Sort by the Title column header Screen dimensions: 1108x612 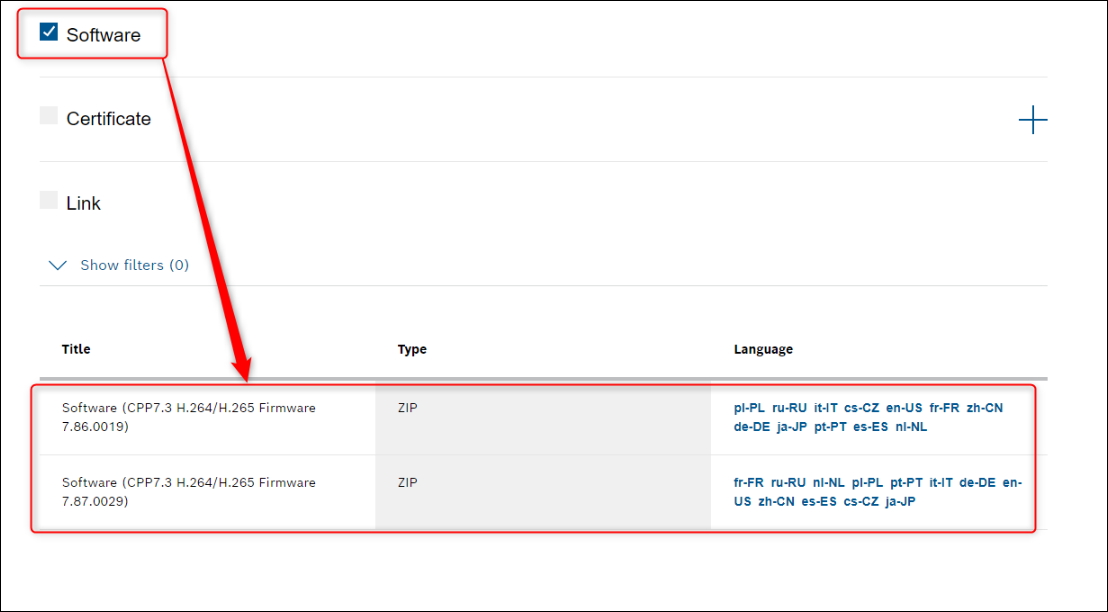click(x=76, y=349)
